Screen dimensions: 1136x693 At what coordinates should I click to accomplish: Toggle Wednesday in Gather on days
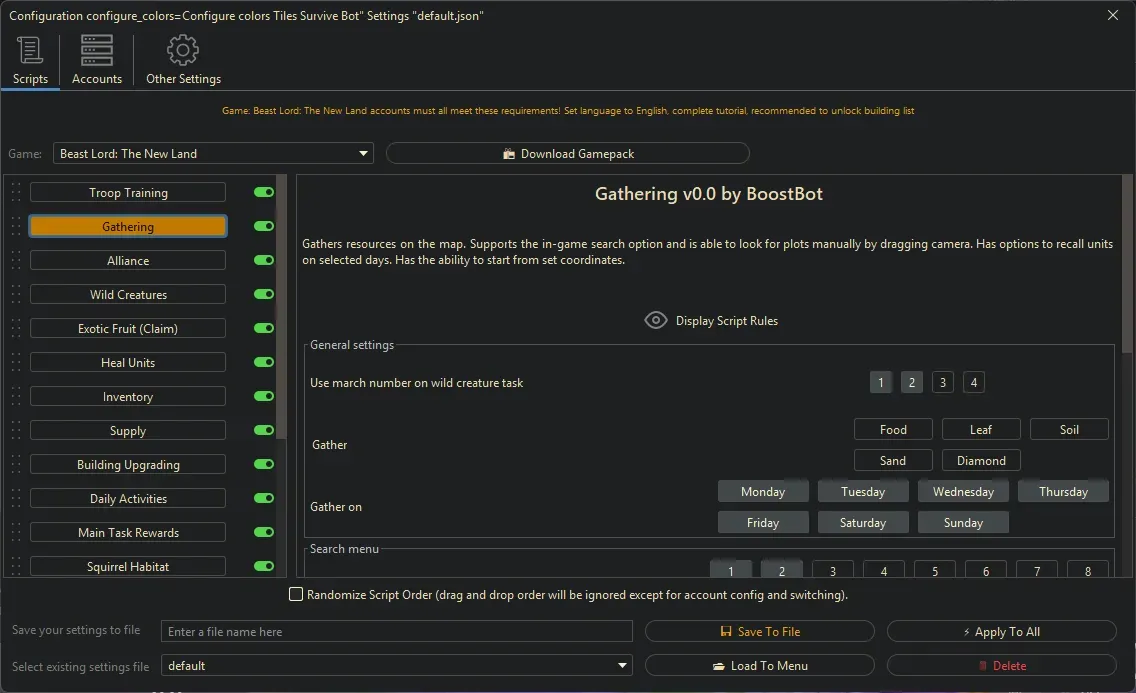pyautogui.click(x=963, y=492)
